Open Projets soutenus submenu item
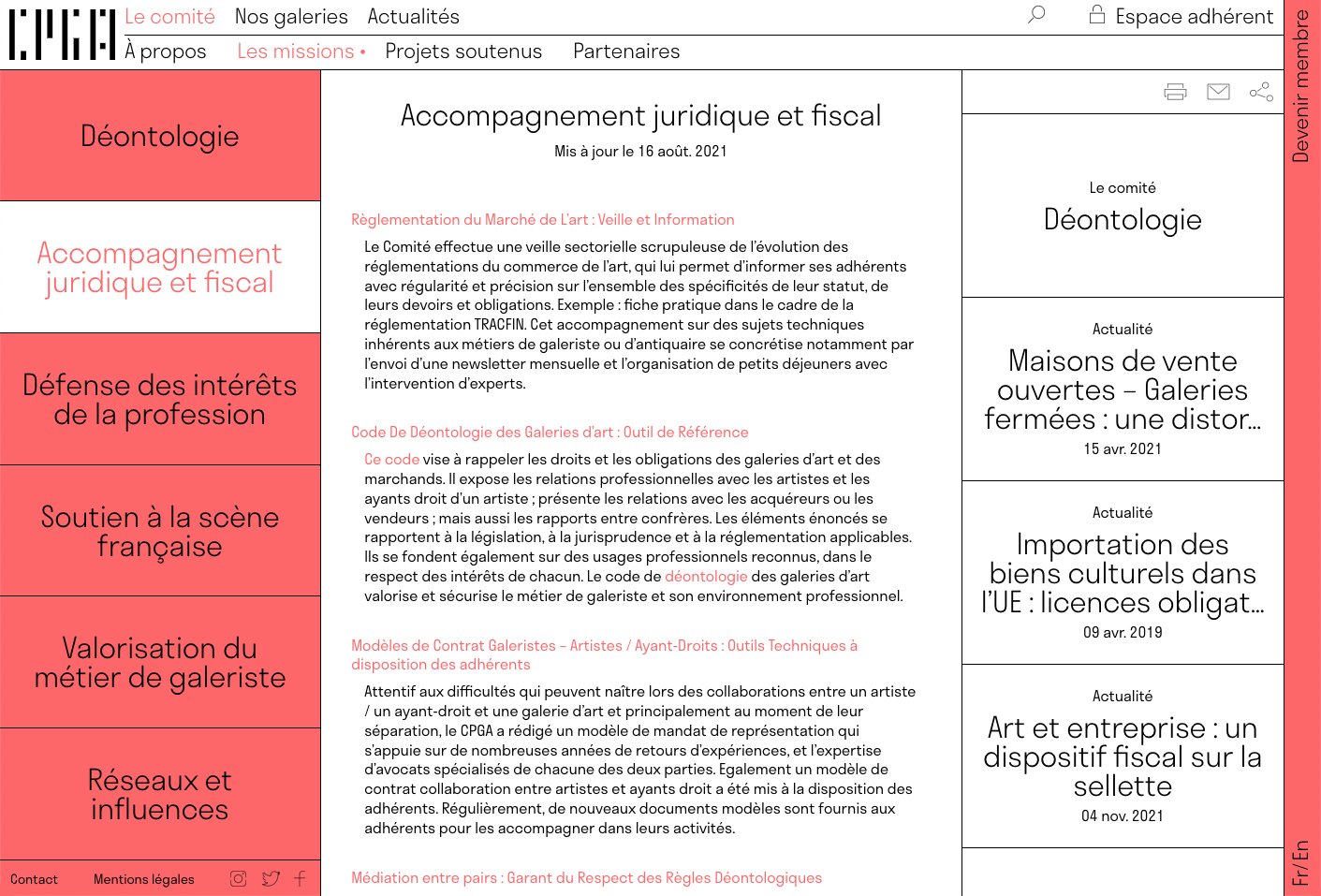1321x896 pixels. click(463, 51)
